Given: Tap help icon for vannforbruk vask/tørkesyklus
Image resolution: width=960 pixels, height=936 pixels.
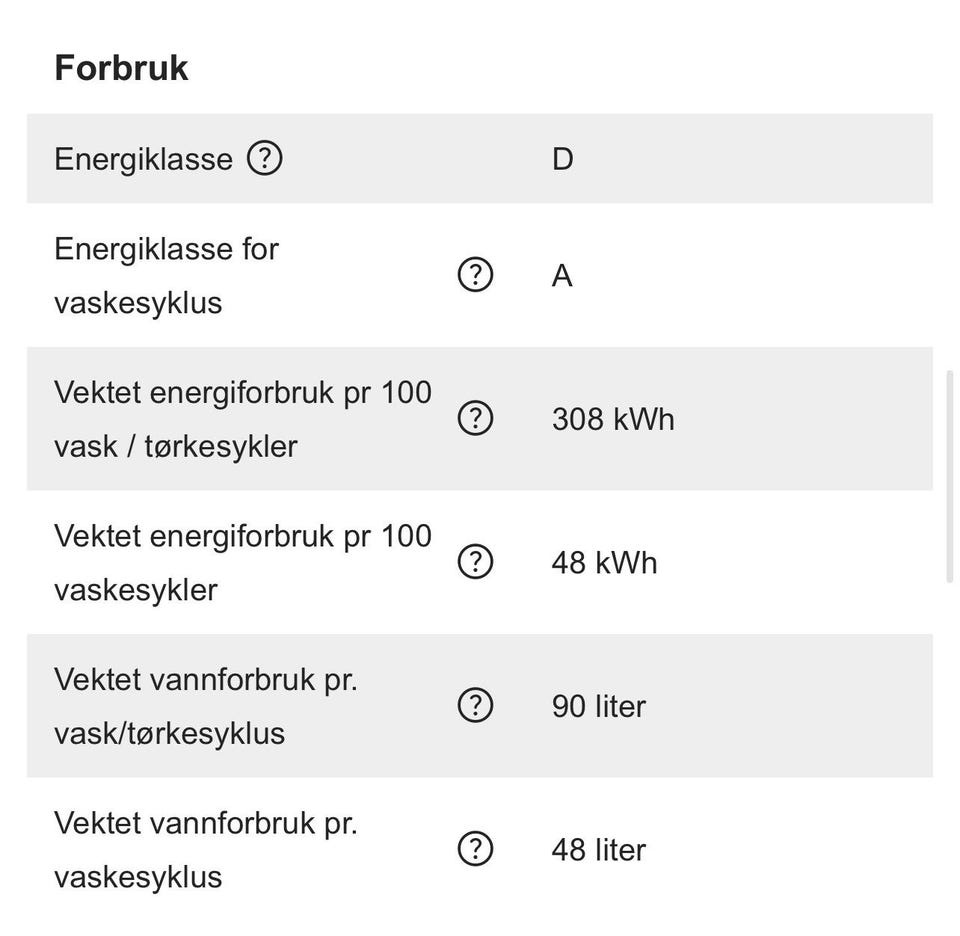Looking at the screenshot, I should coord(475,706).
